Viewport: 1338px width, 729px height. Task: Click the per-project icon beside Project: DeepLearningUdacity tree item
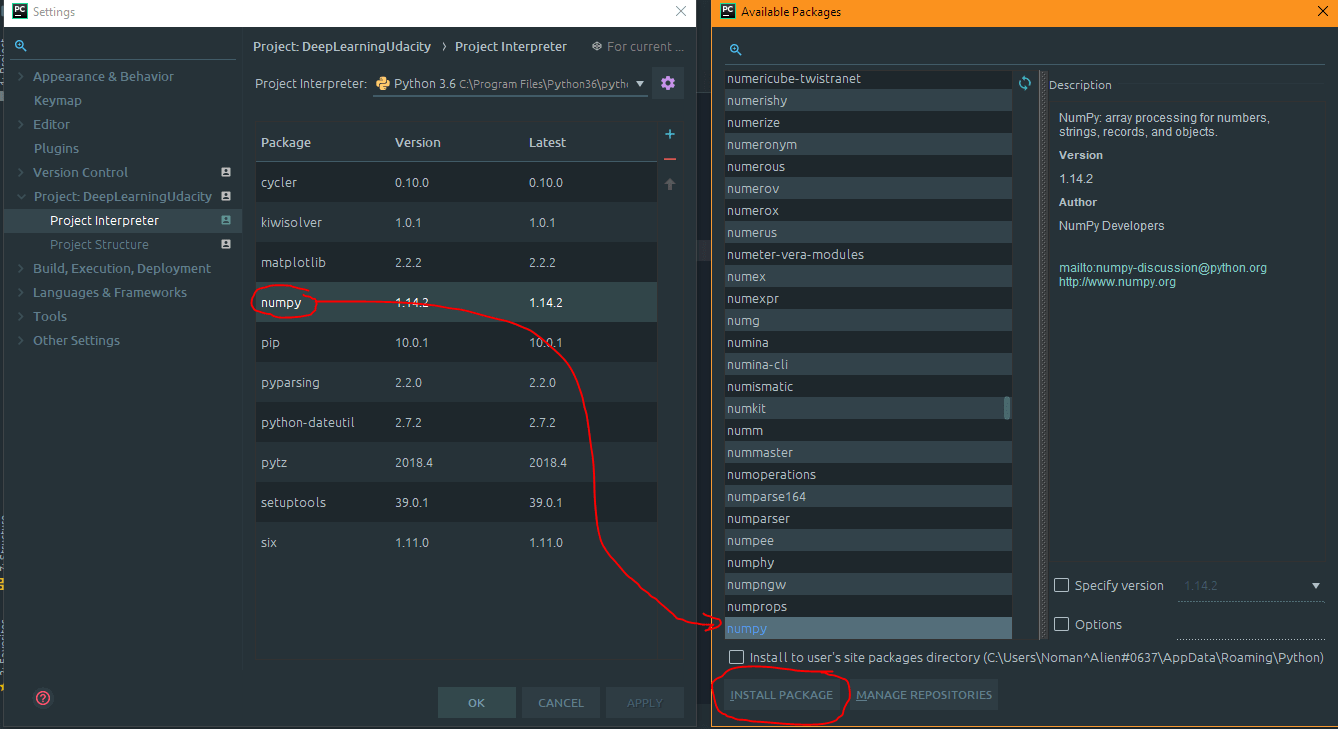tap(226, 196)
